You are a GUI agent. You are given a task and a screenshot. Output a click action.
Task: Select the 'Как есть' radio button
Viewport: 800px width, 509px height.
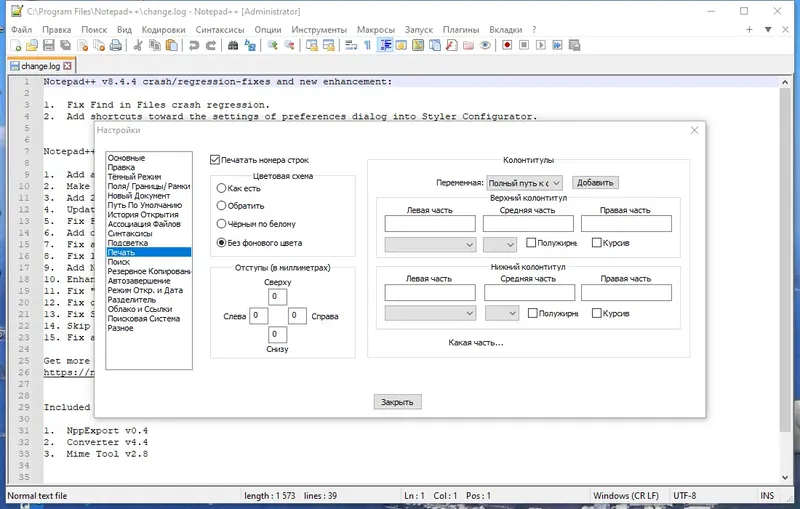tap(221, 188)
